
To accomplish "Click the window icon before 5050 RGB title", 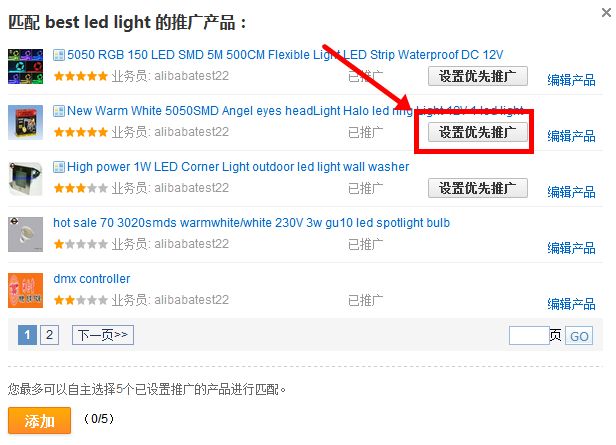I will pyautogui.click(x=59, y=55).
